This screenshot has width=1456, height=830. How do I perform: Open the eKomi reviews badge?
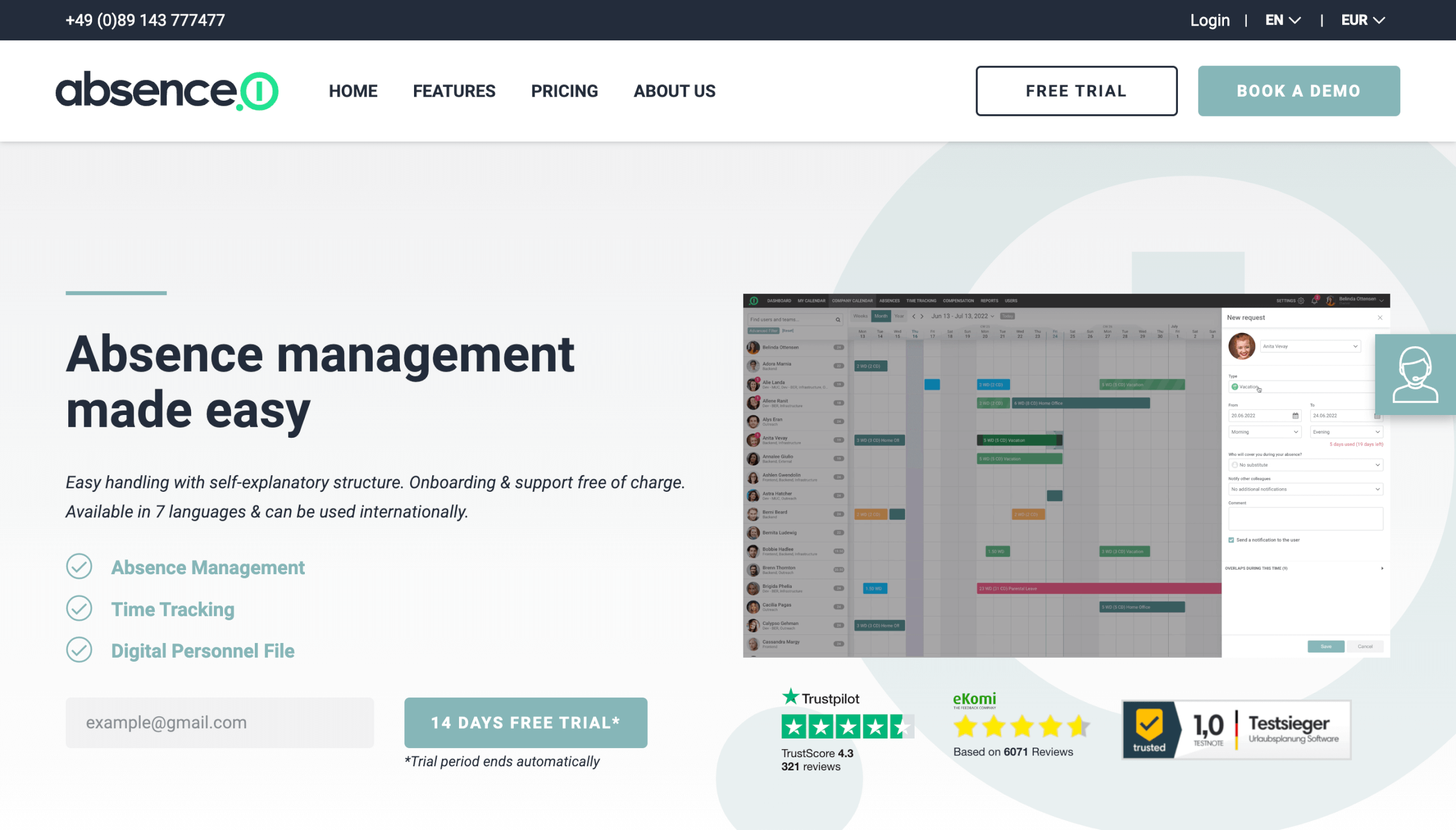point(1021,724)
